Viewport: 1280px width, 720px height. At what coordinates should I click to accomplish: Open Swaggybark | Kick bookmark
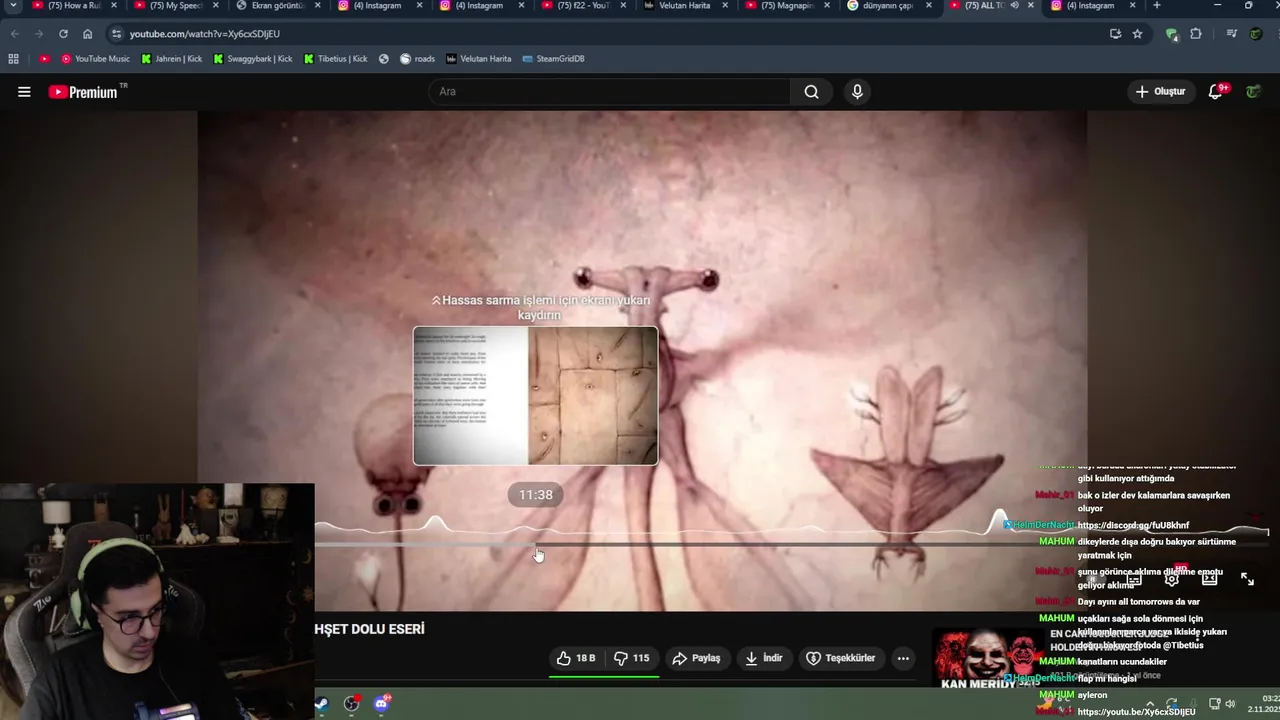tap(253, 59)
